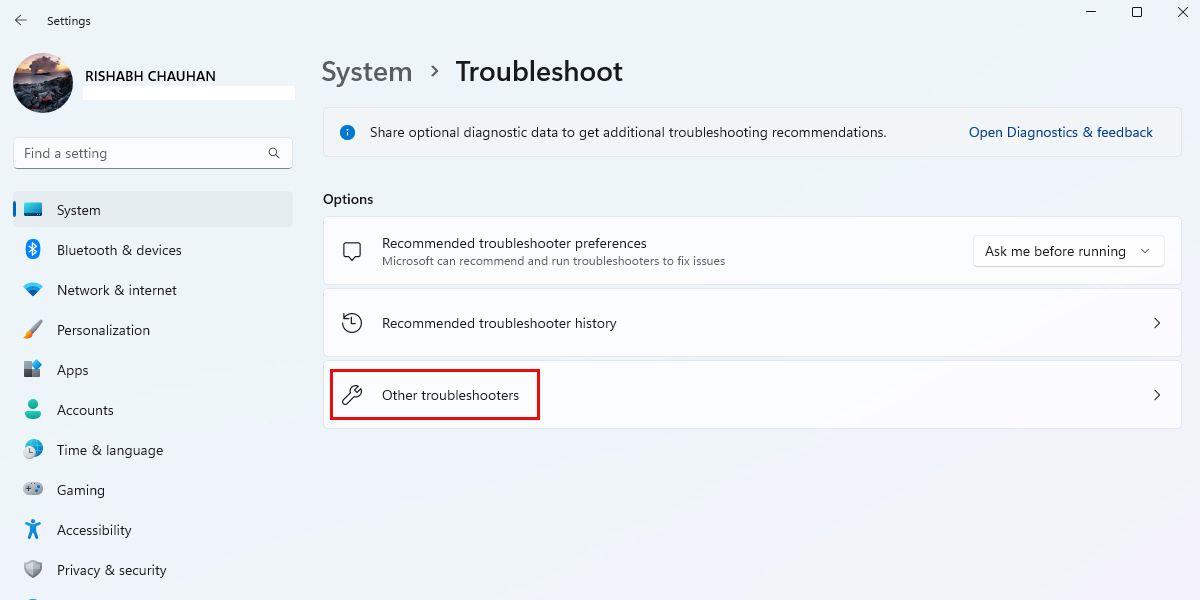The width and height of the screenshot is (1200, 600).
Task: Click the Personalization paintbrush icon
Action: 33,330
